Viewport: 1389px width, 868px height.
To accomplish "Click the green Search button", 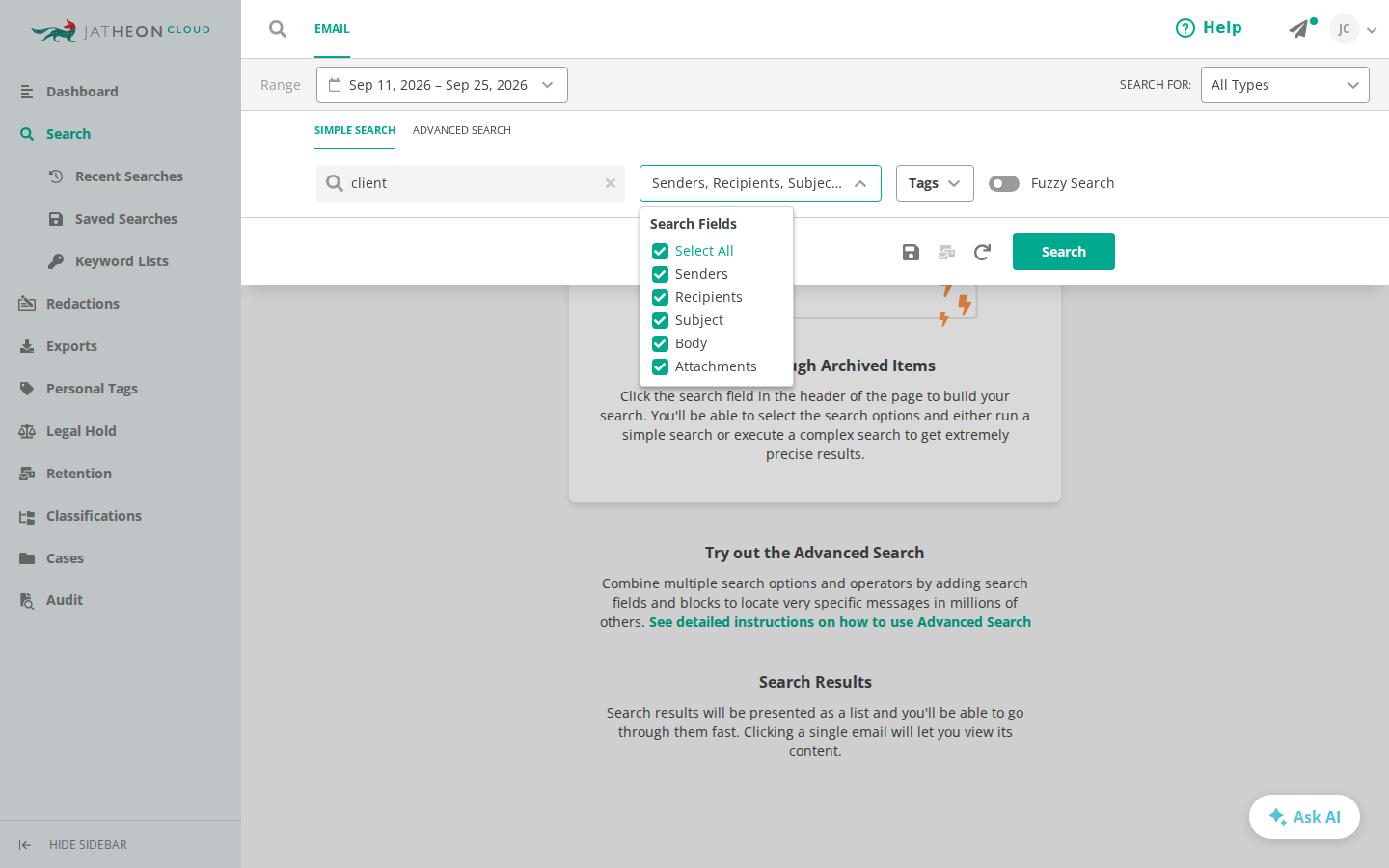I will (x=1064, y=252).
